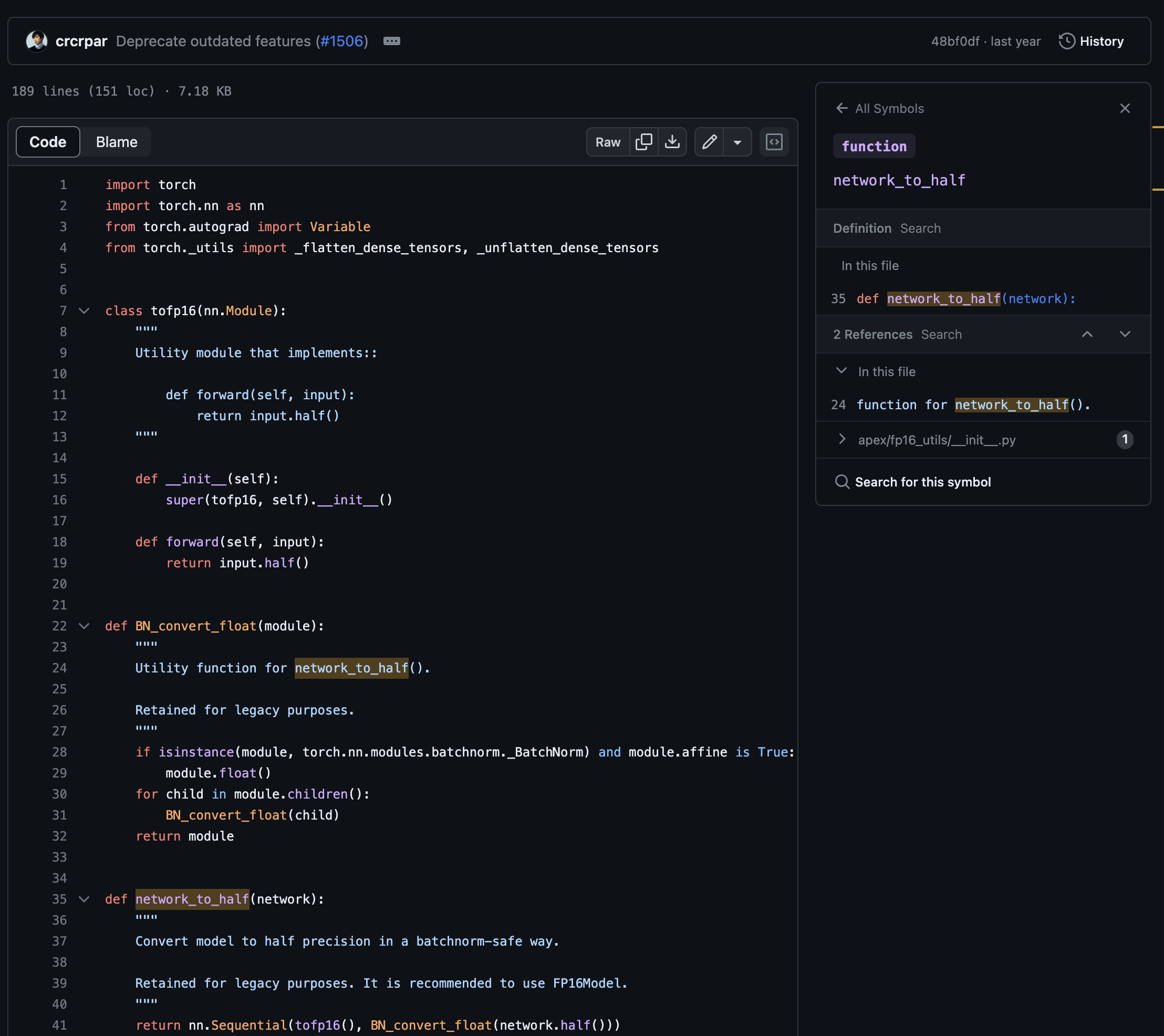Open pull request #1506 link

pos(341,41)
